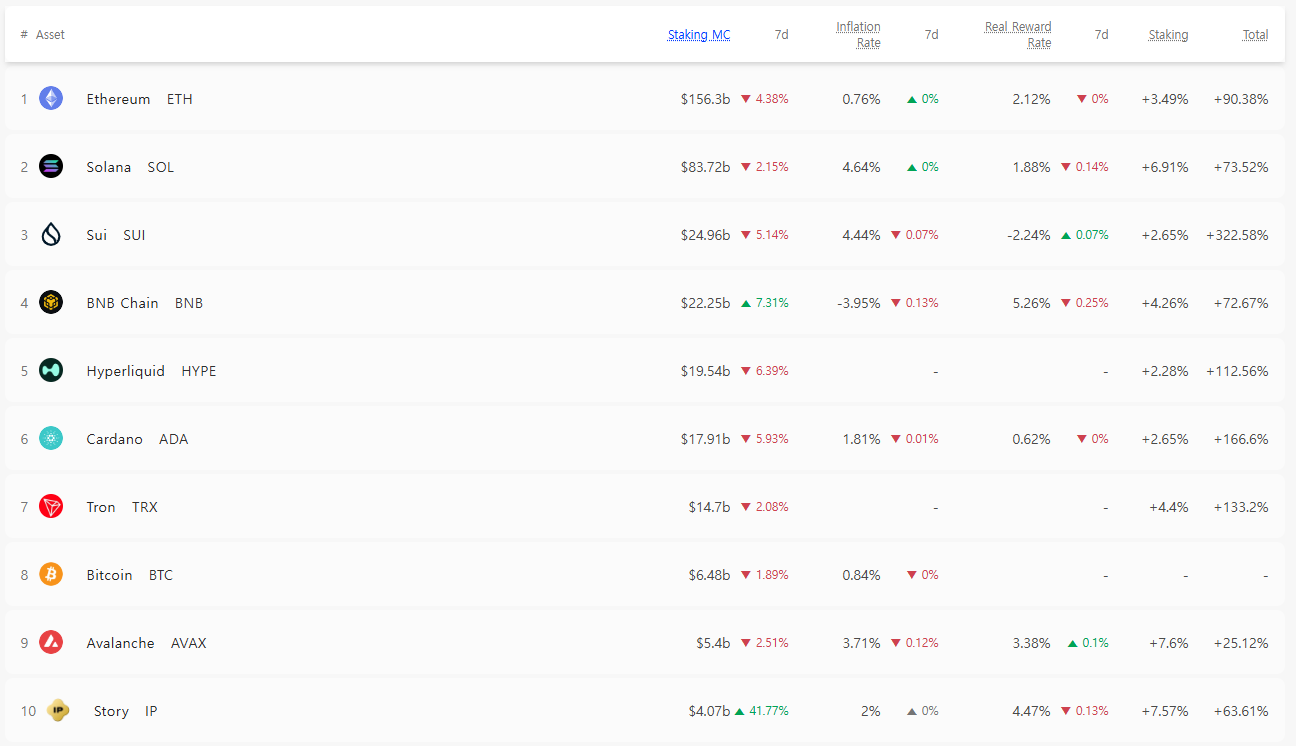Click the AVAX ticker symbol

coord(189,643)
